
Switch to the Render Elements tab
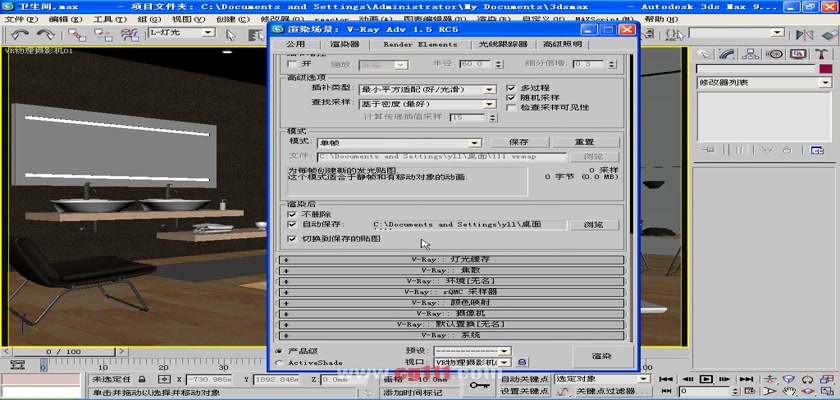421,44
